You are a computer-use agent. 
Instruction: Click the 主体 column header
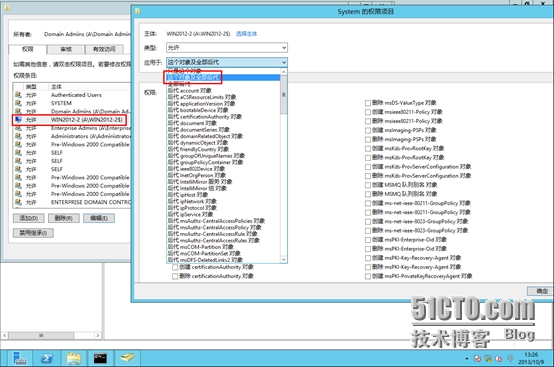90,87
